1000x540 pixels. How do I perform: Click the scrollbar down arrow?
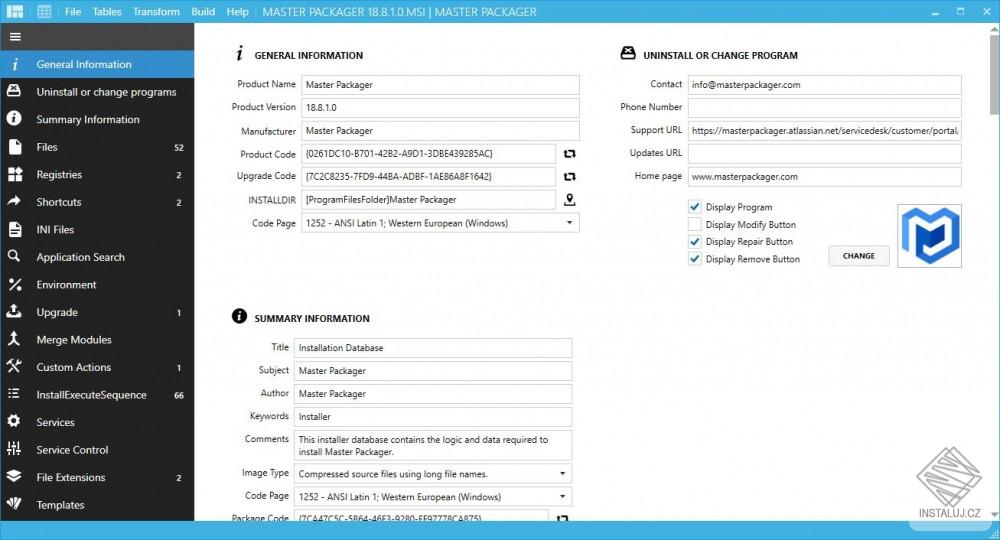point(994,514)
